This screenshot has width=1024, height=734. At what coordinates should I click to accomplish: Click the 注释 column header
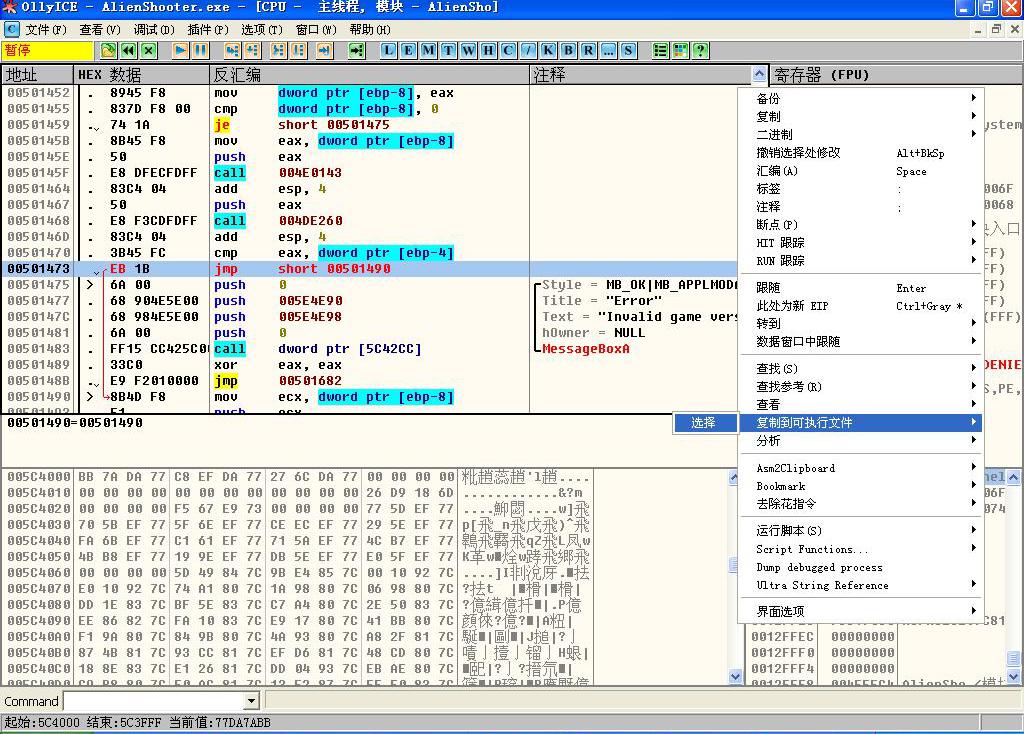tap(641, 74)
